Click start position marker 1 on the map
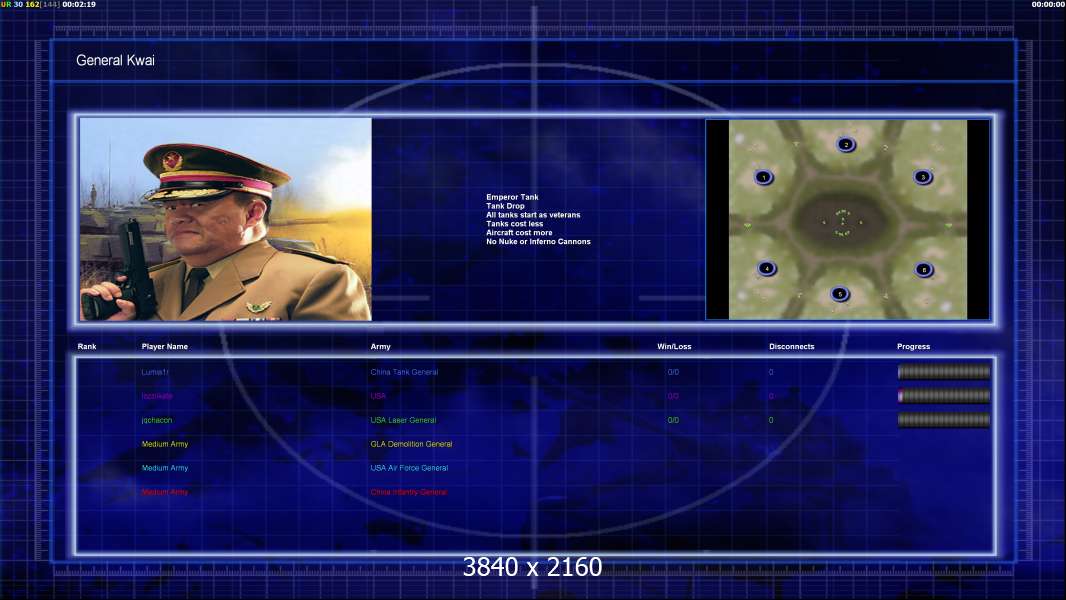 click(x=763, y=178)
